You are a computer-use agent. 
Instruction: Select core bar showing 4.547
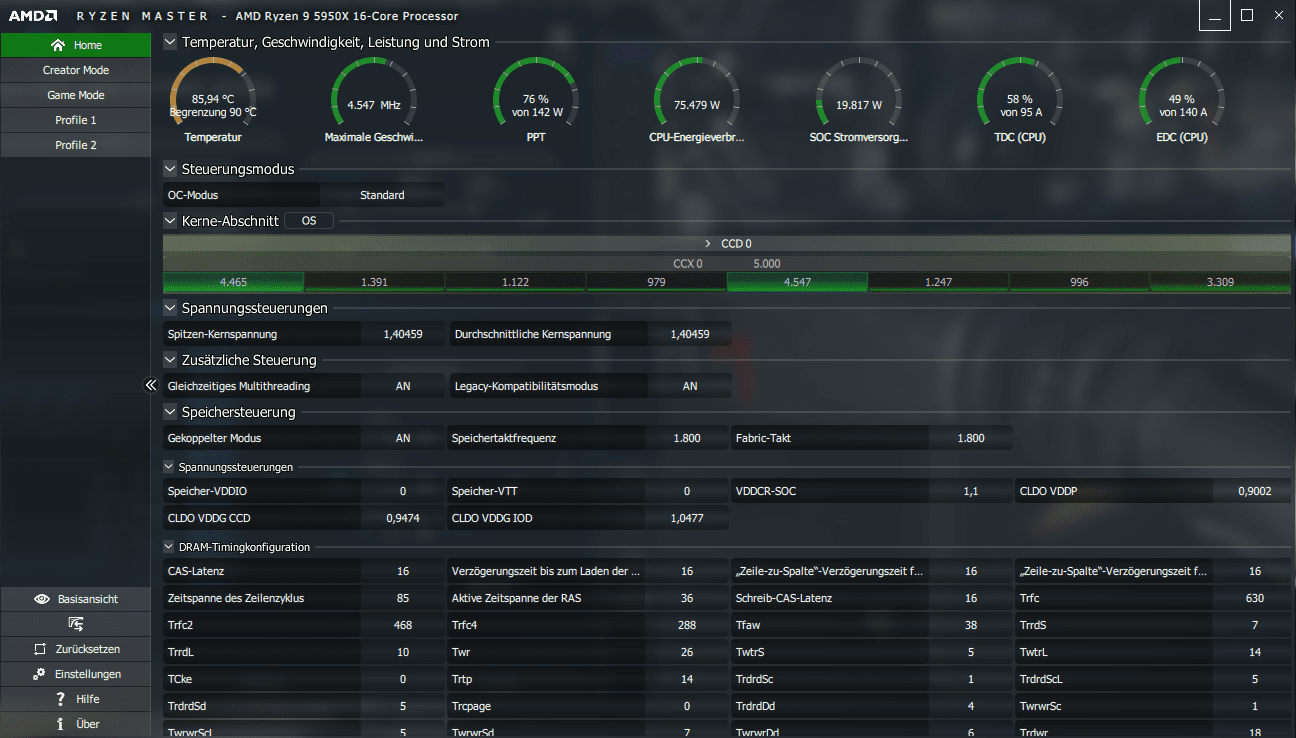coord(797,282)
